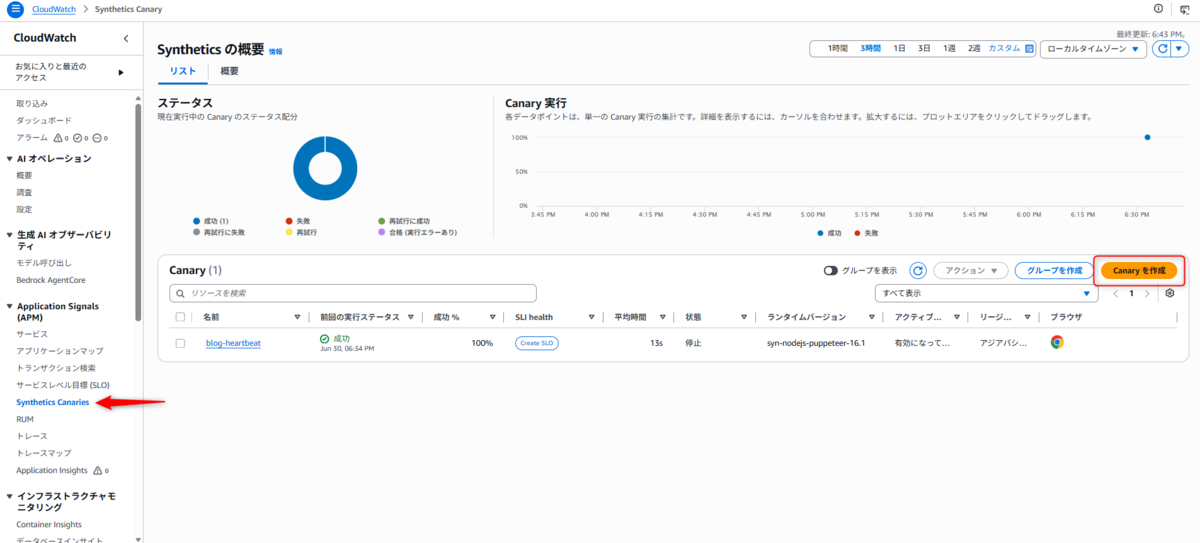Select the 1日 time range
The width and height of the screenshot is (1200, 543).
(900, 48)
